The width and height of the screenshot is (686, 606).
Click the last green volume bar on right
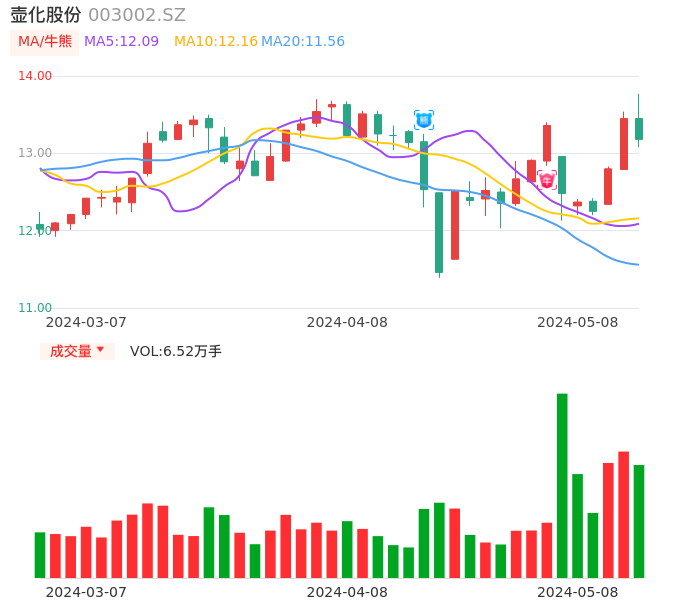pos(639,521)
